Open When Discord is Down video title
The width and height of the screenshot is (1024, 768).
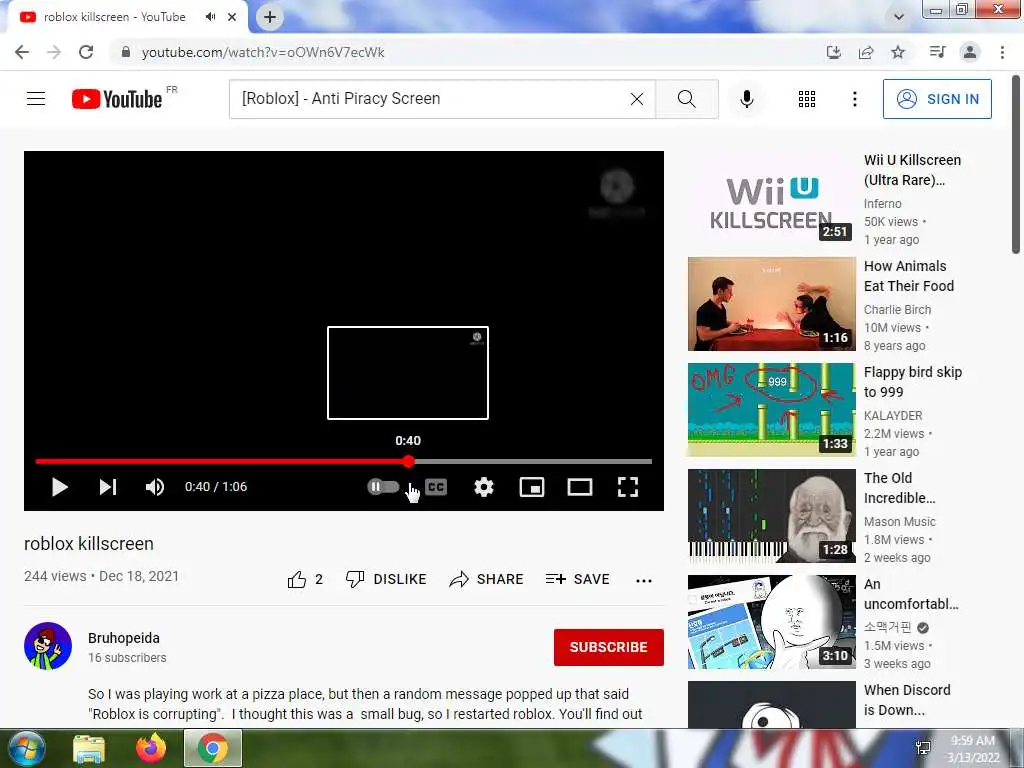pos(907,699)
